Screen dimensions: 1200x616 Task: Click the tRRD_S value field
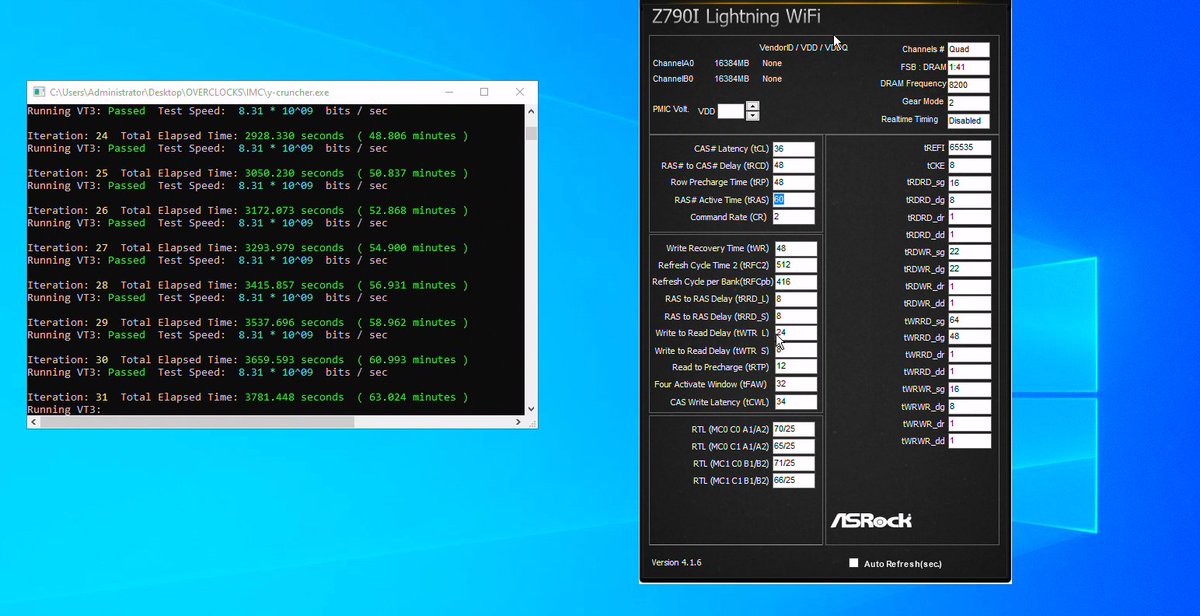pyautogui.click(x=795, y=316)
